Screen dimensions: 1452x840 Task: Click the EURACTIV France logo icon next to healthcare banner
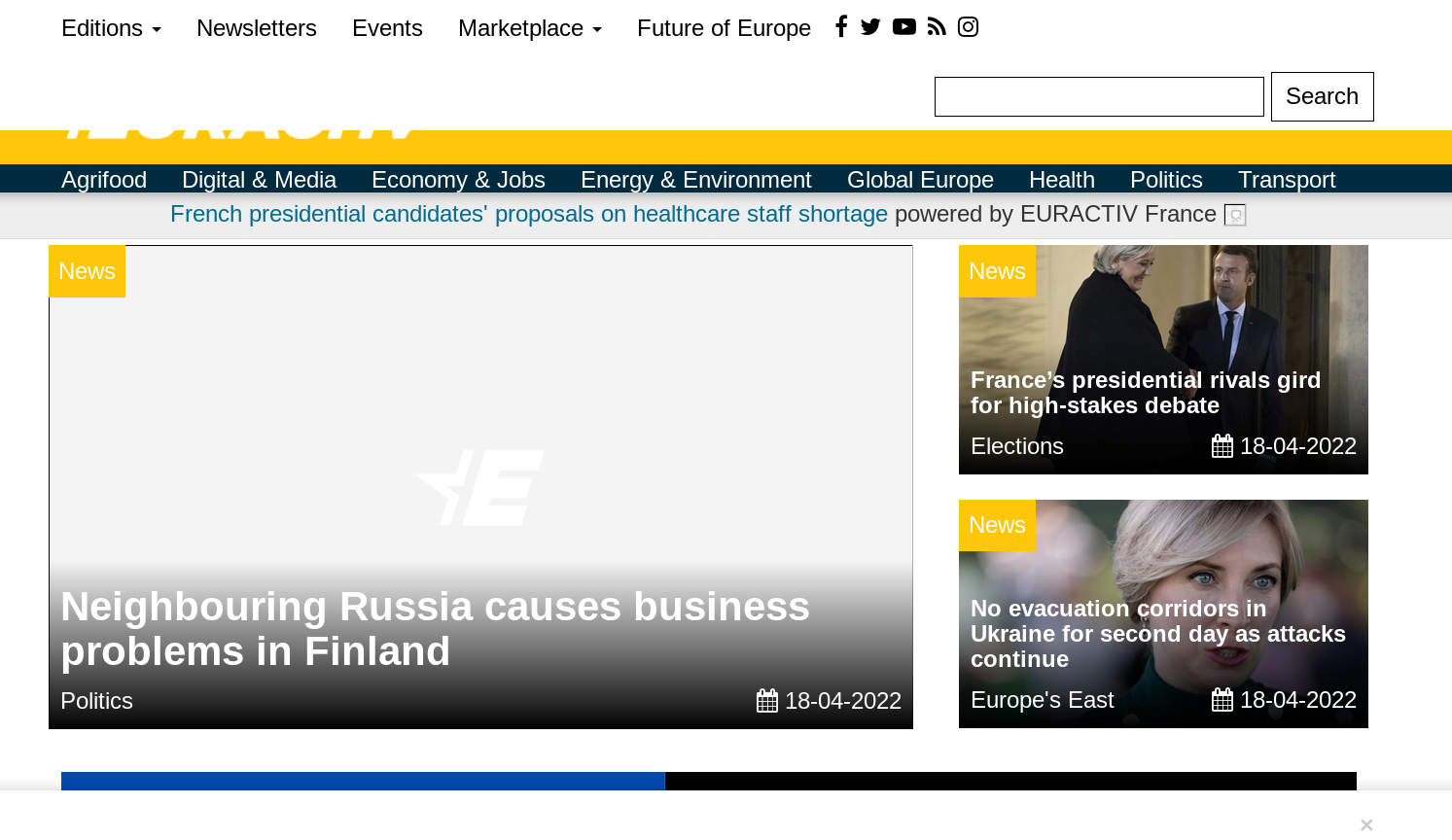coord(1235,215)
